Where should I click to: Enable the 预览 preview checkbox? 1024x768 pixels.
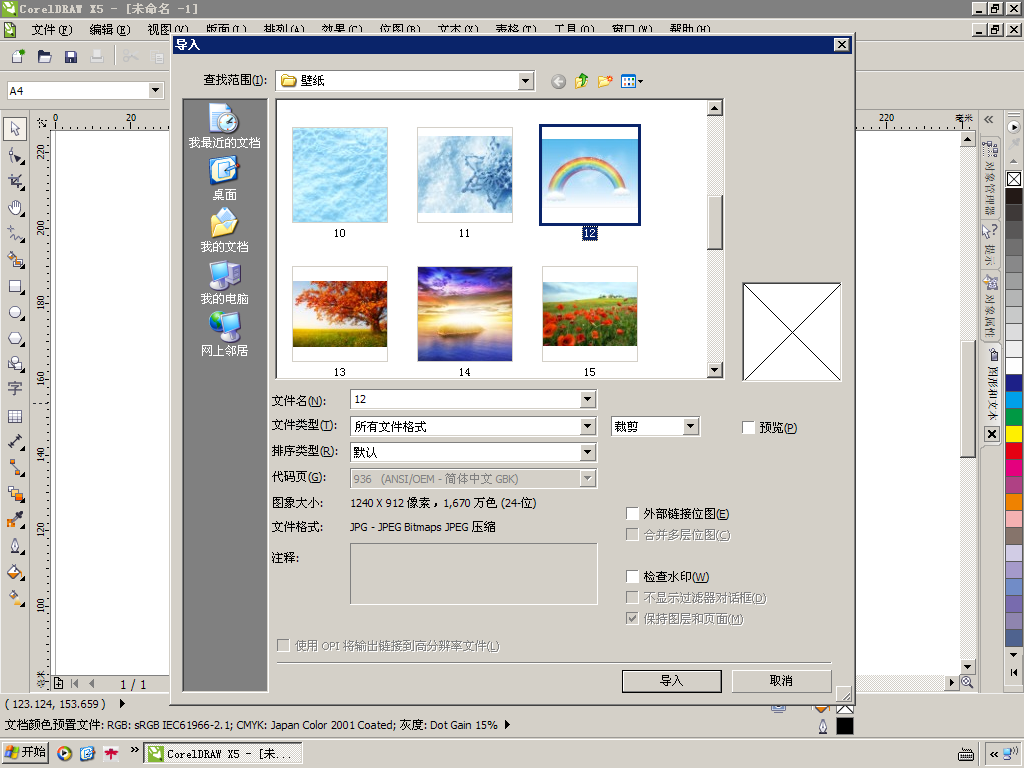tap(748, 428)
